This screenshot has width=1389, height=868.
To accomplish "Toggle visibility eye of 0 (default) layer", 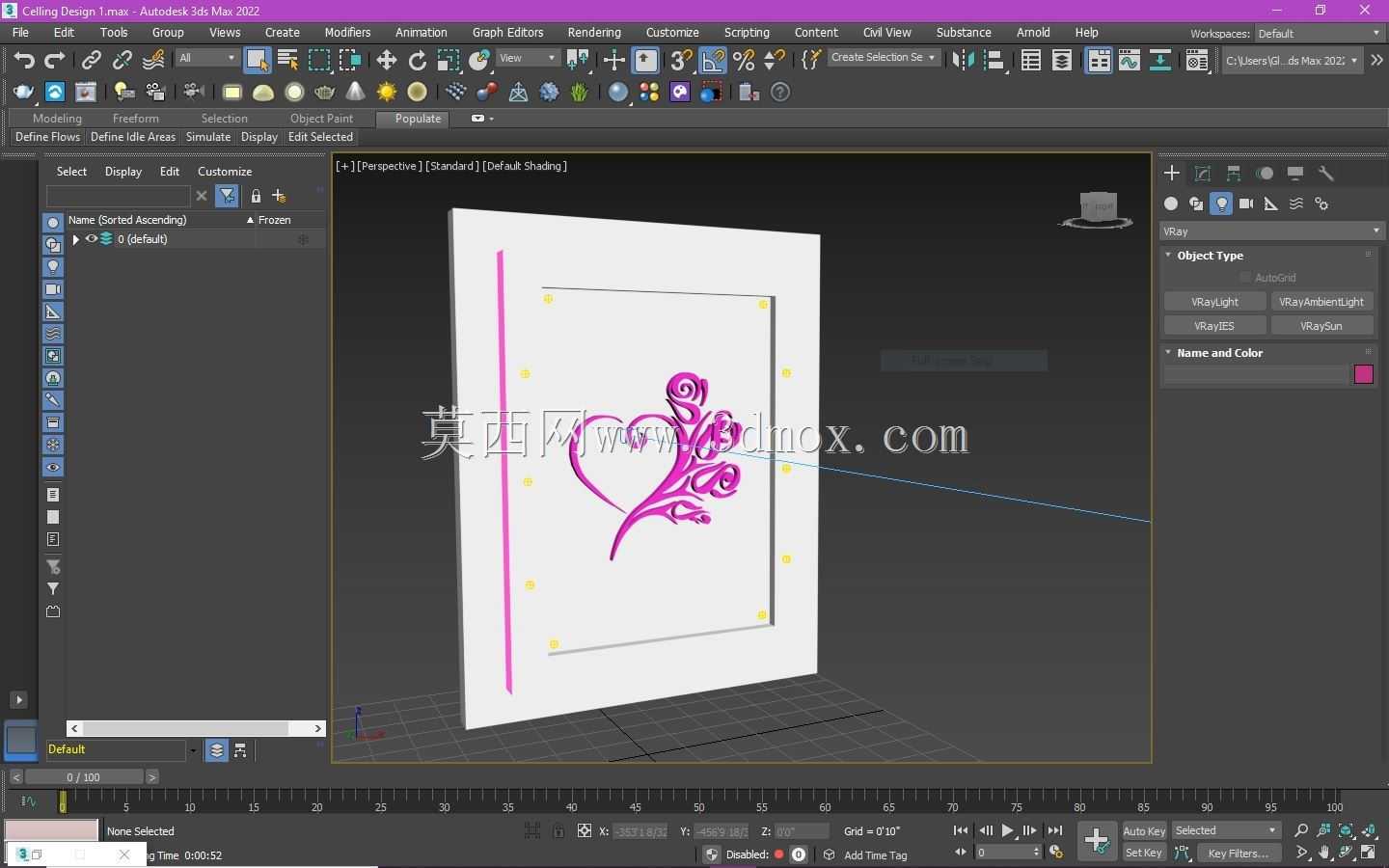I will (x=92, y=239).
